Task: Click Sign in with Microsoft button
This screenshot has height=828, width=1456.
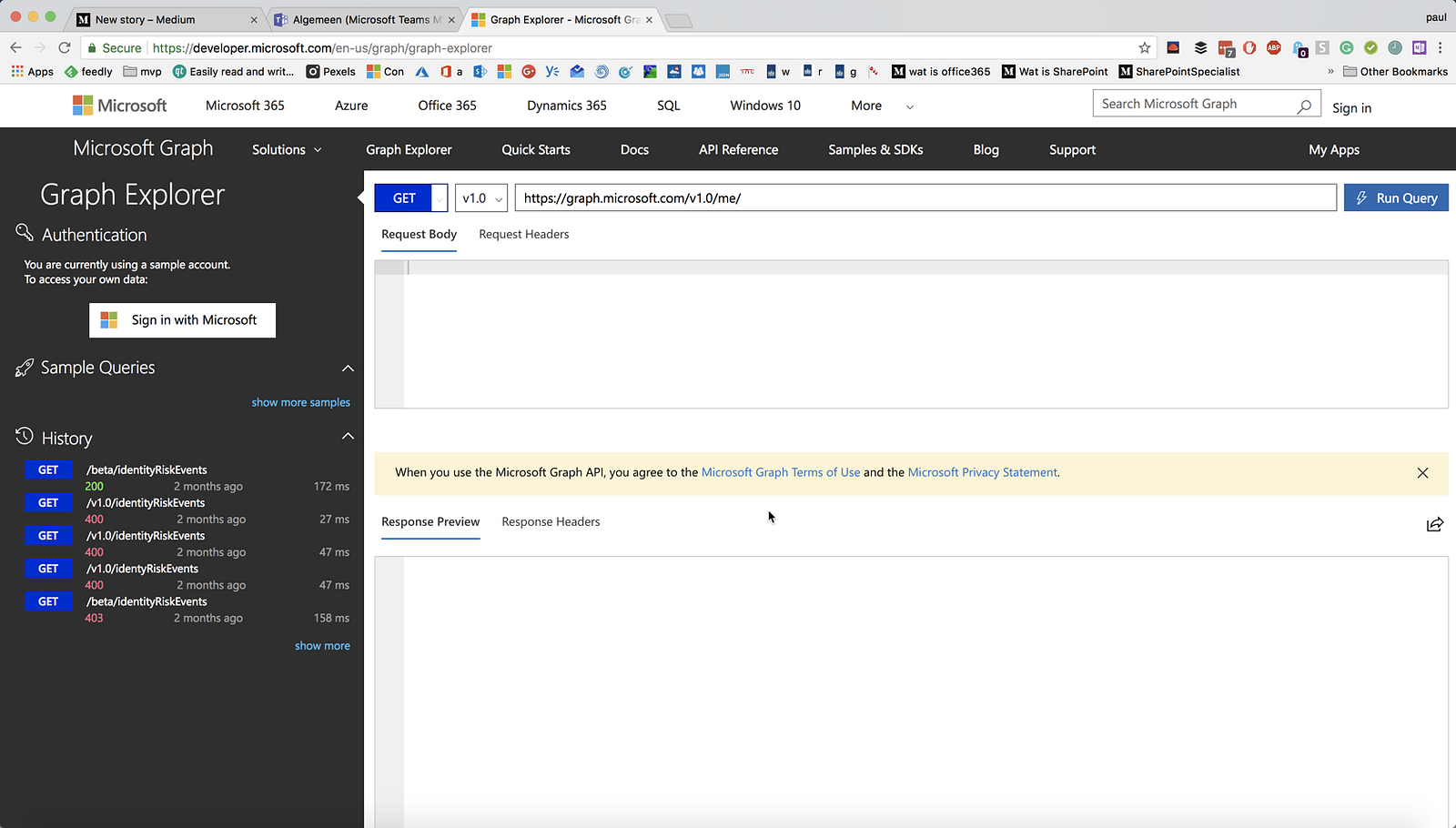Action: tap(182, 320)
